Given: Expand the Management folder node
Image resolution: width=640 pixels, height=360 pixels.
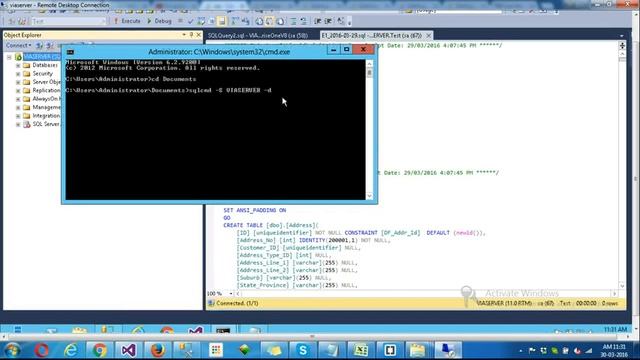Looking at the screenshot, I should [18, 107].
